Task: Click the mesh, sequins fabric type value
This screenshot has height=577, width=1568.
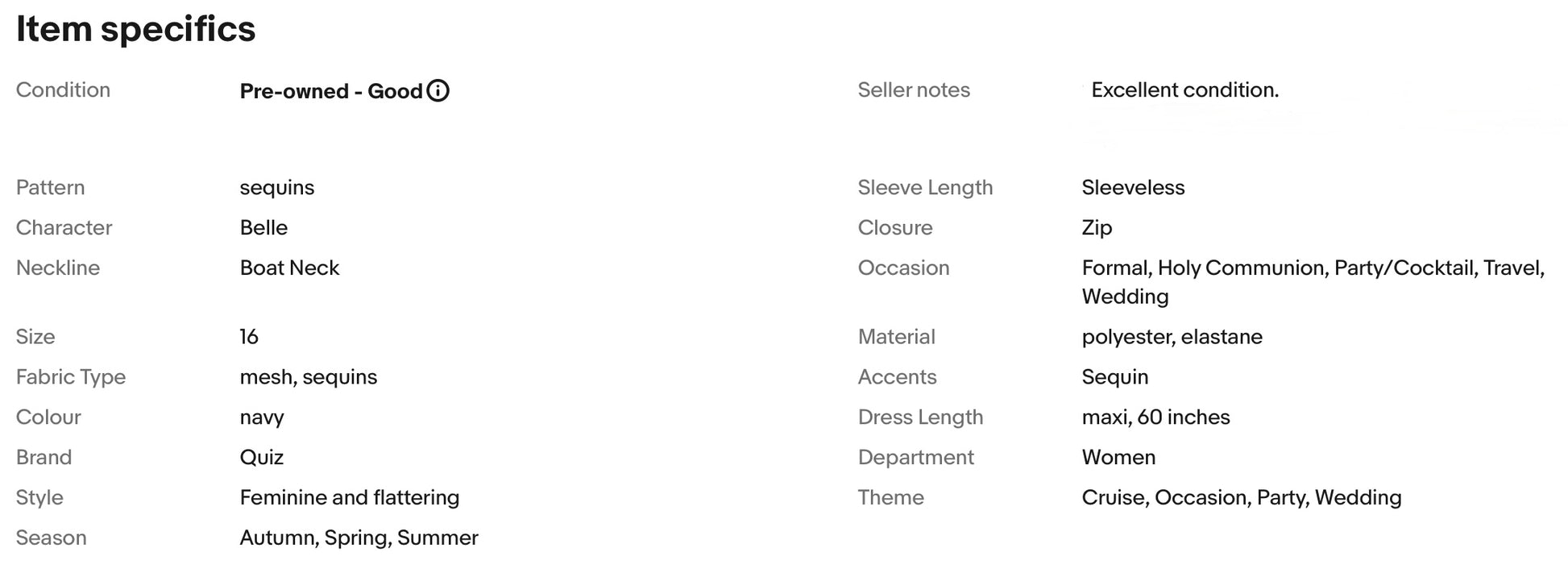Action: (x=309, y=377)
